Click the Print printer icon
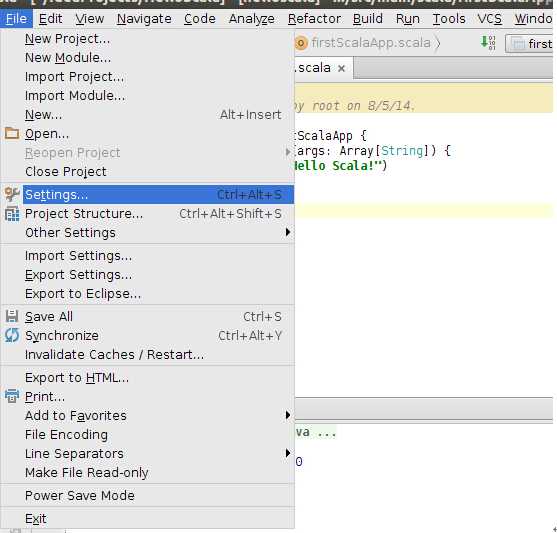This screenshot has height=533, width=557. pyautogui.click(x=12, y=396)
